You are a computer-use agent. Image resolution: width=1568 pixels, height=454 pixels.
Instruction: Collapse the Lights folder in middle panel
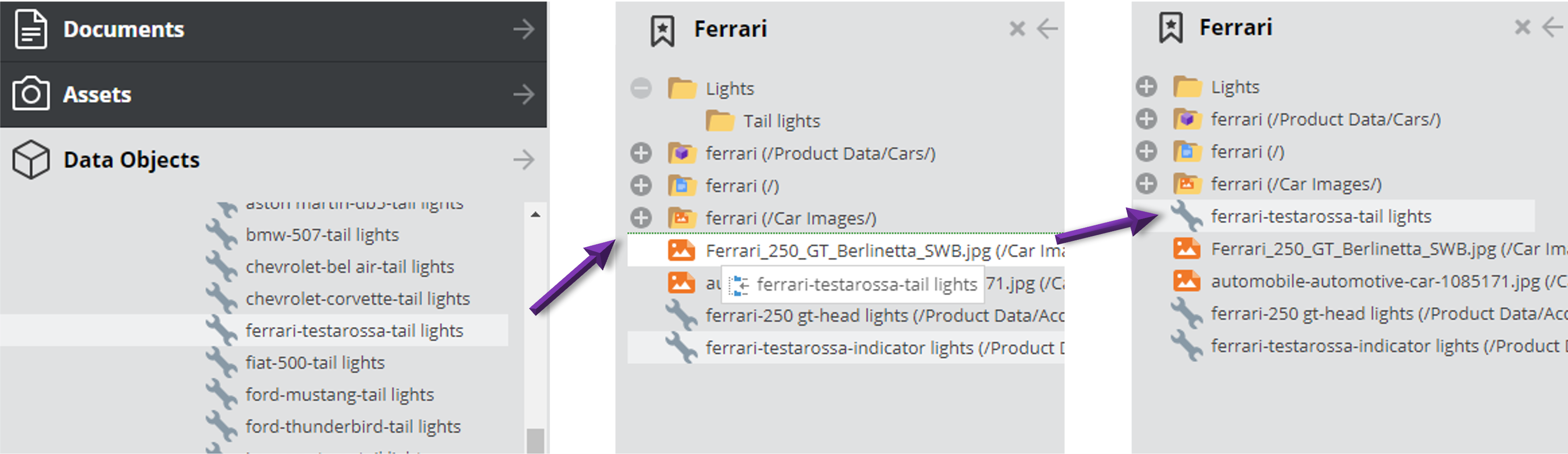(x=641, y=89)
